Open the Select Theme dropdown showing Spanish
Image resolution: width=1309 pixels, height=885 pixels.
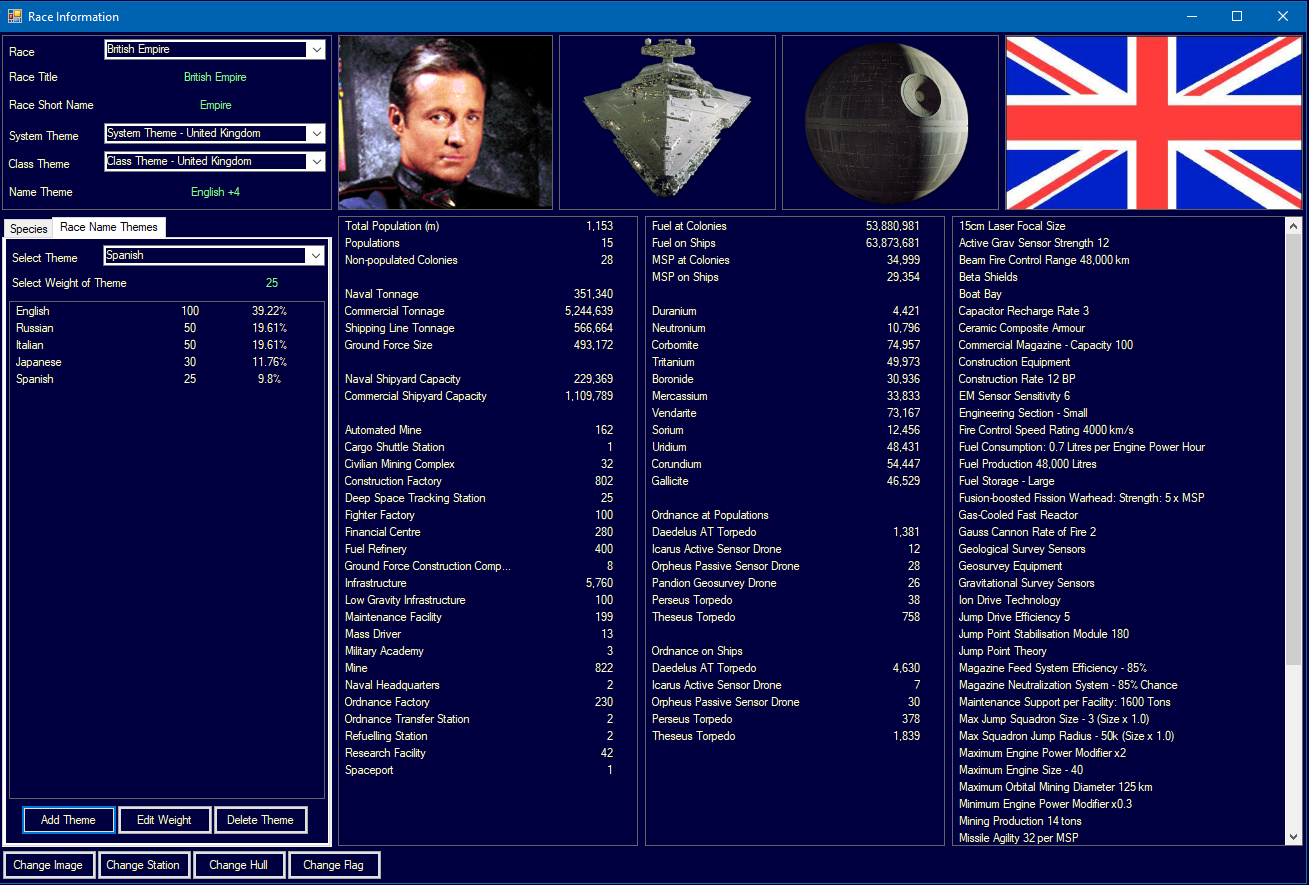point(215,256)
